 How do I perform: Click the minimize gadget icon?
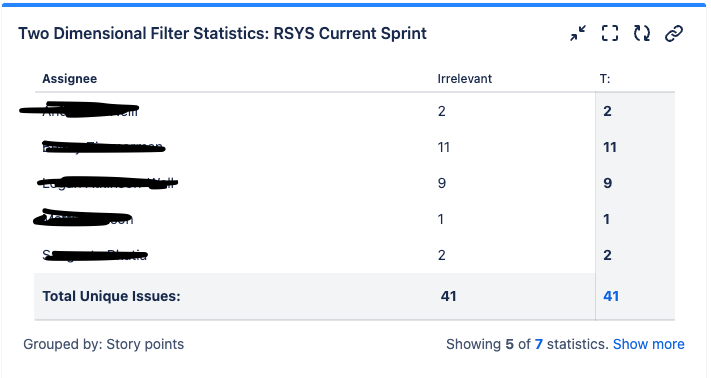click(578, 33)
